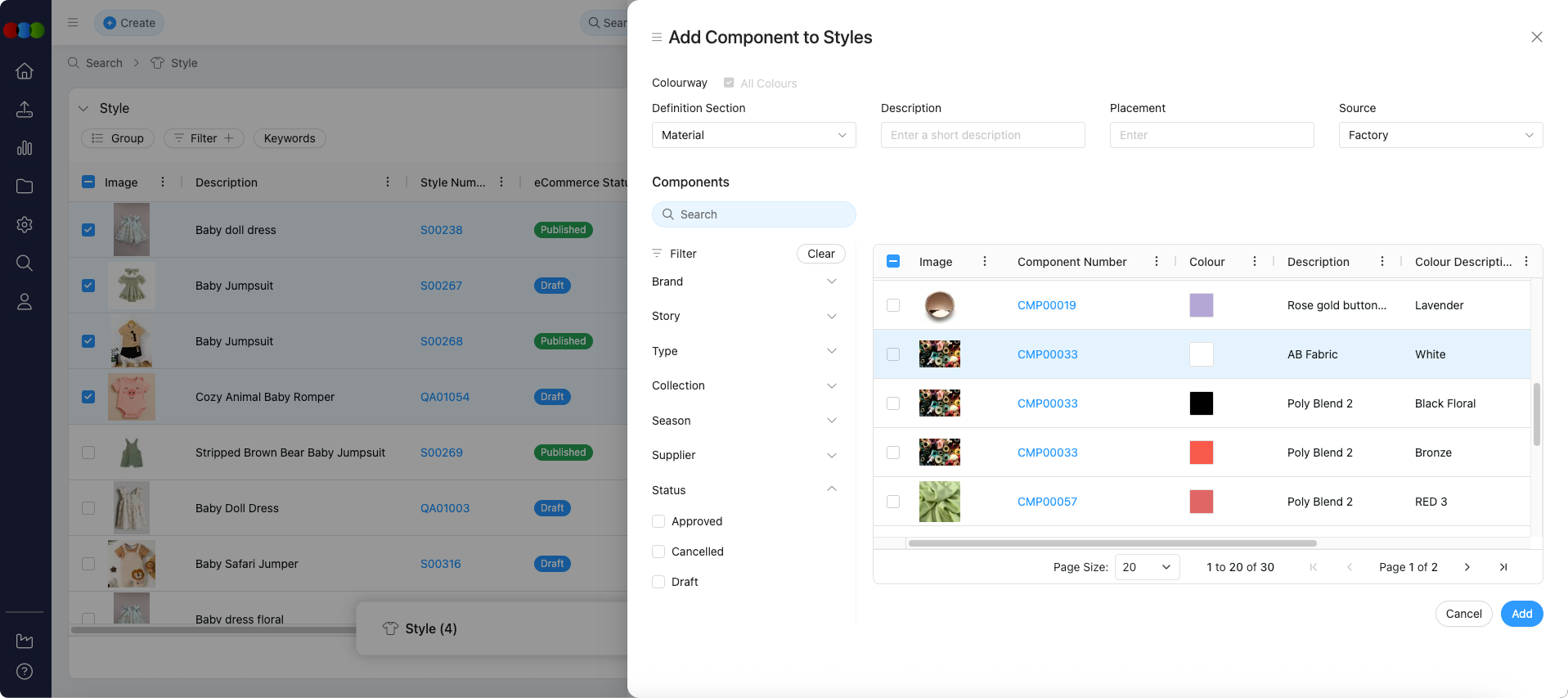Click the Components search field
The width and height of the screenshot is (1568, 698).
(753, 214)
